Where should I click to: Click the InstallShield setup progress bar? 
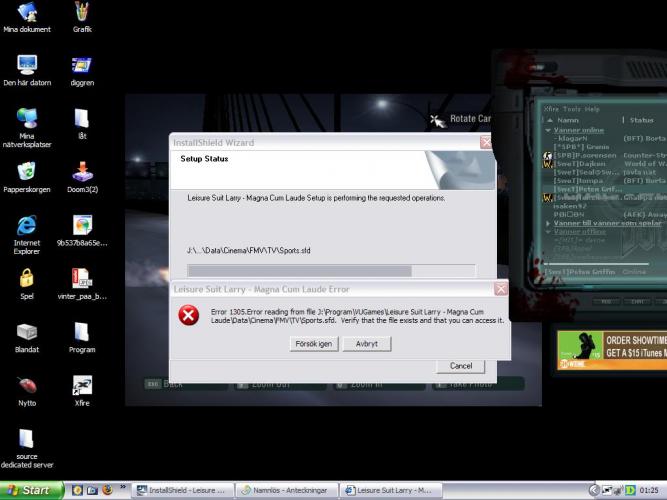coord(331,271)
